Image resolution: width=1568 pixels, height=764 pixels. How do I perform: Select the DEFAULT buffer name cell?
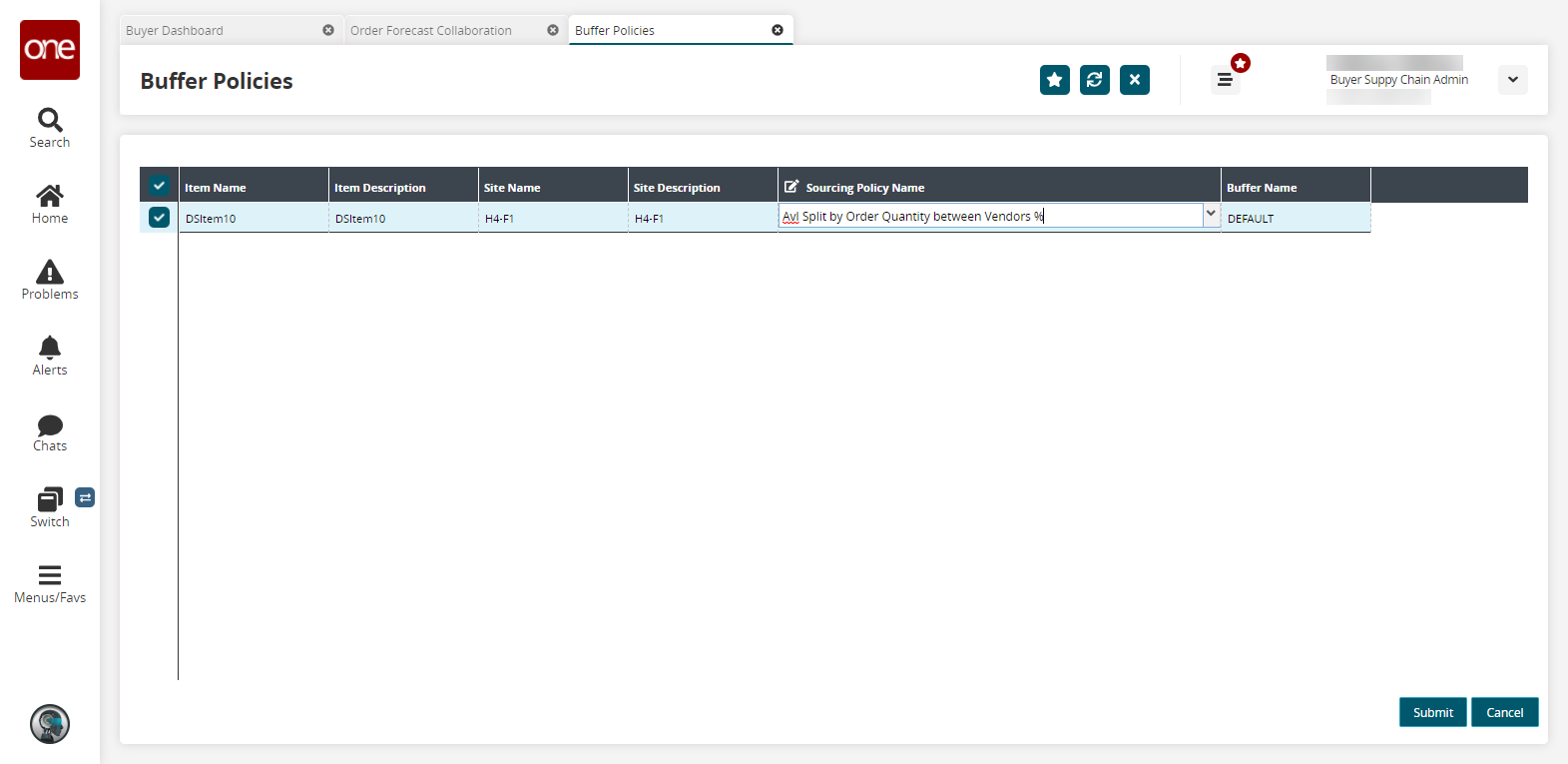click(x=1296, y=218)
